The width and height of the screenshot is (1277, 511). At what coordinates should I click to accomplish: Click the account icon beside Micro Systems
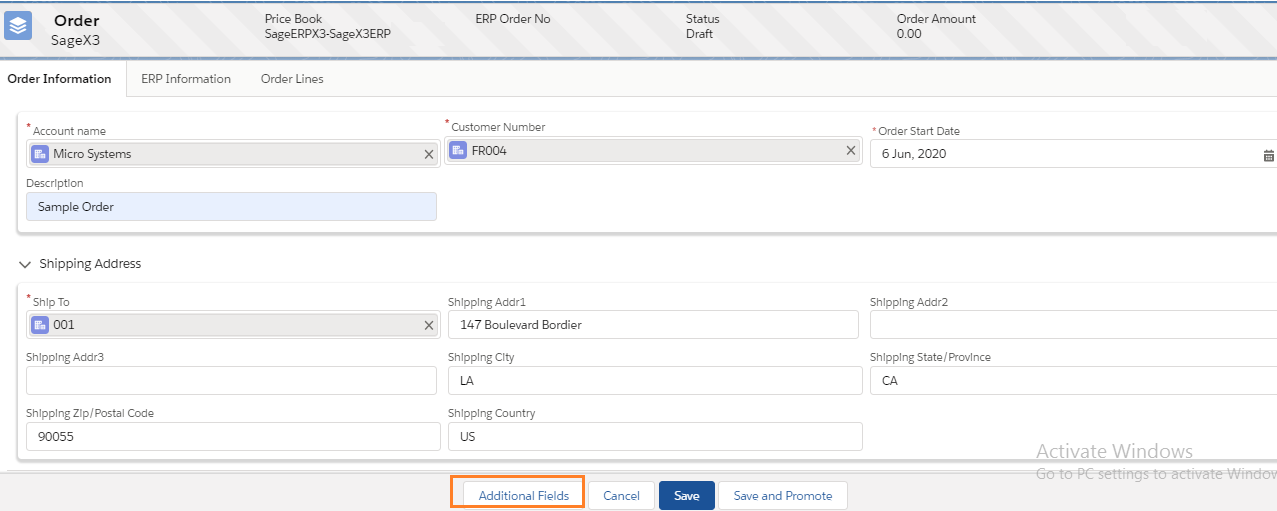pyautogui.click(x=40, y=154)
